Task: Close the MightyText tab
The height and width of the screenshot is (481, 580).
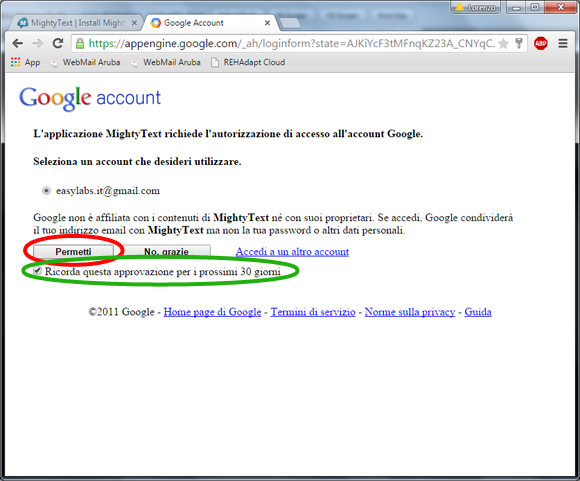Action: [134, 23]
